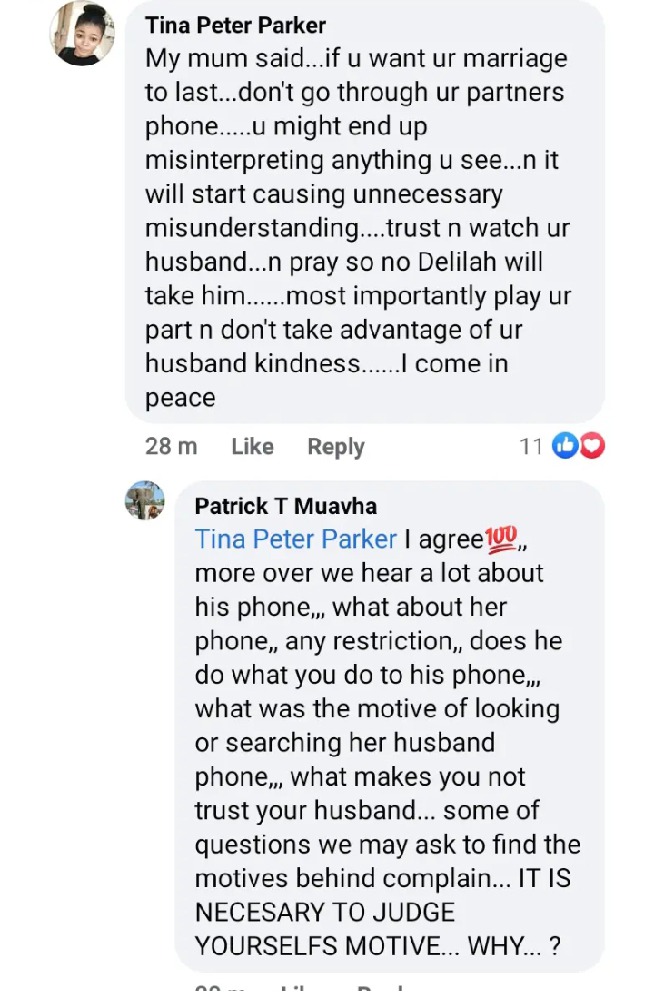Open the Patrick T Muavha author name
Screen dimensions: 654x1000
286,506
